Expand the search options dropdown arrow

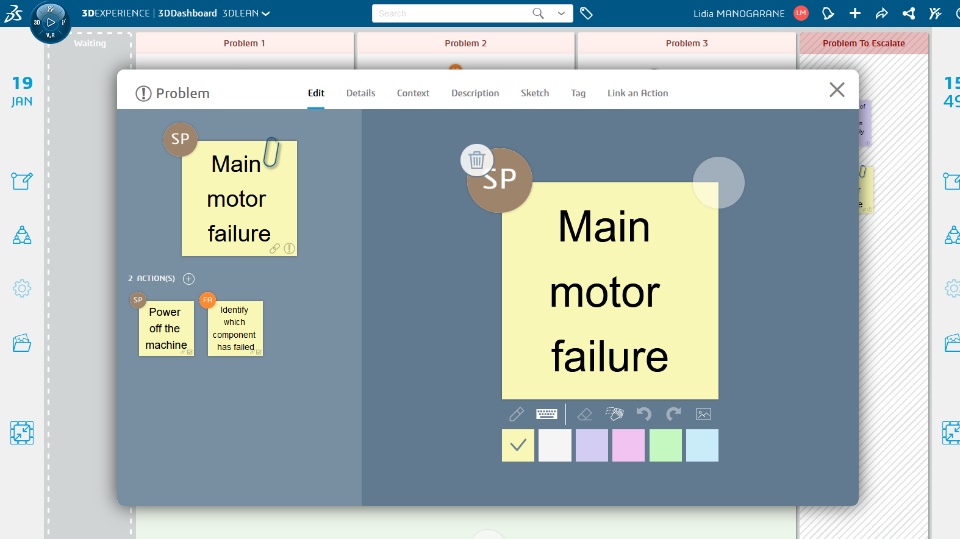[x=561, y=13]
